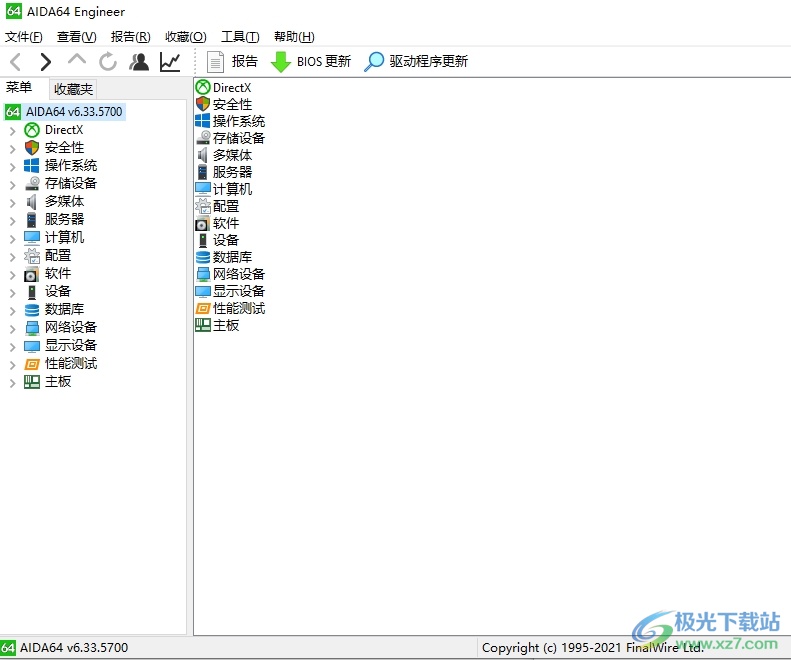Select AIDA64 v6.33.5700 root tree node
Image resolution: width=791 pixels, height=660 pixels.
pos(74,112)
